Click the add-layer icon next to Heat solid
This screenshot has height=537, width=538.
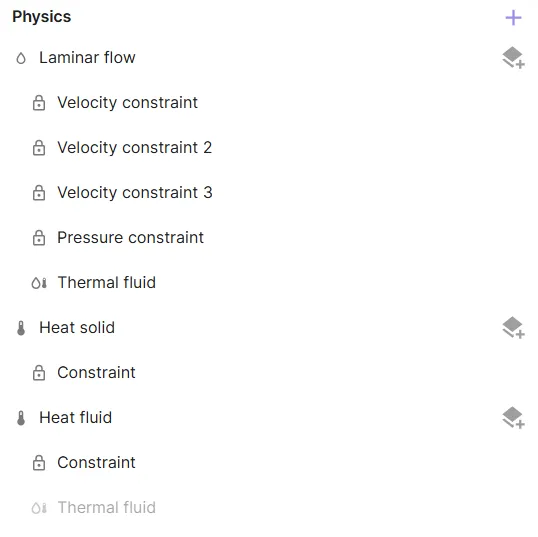[513, 328]
